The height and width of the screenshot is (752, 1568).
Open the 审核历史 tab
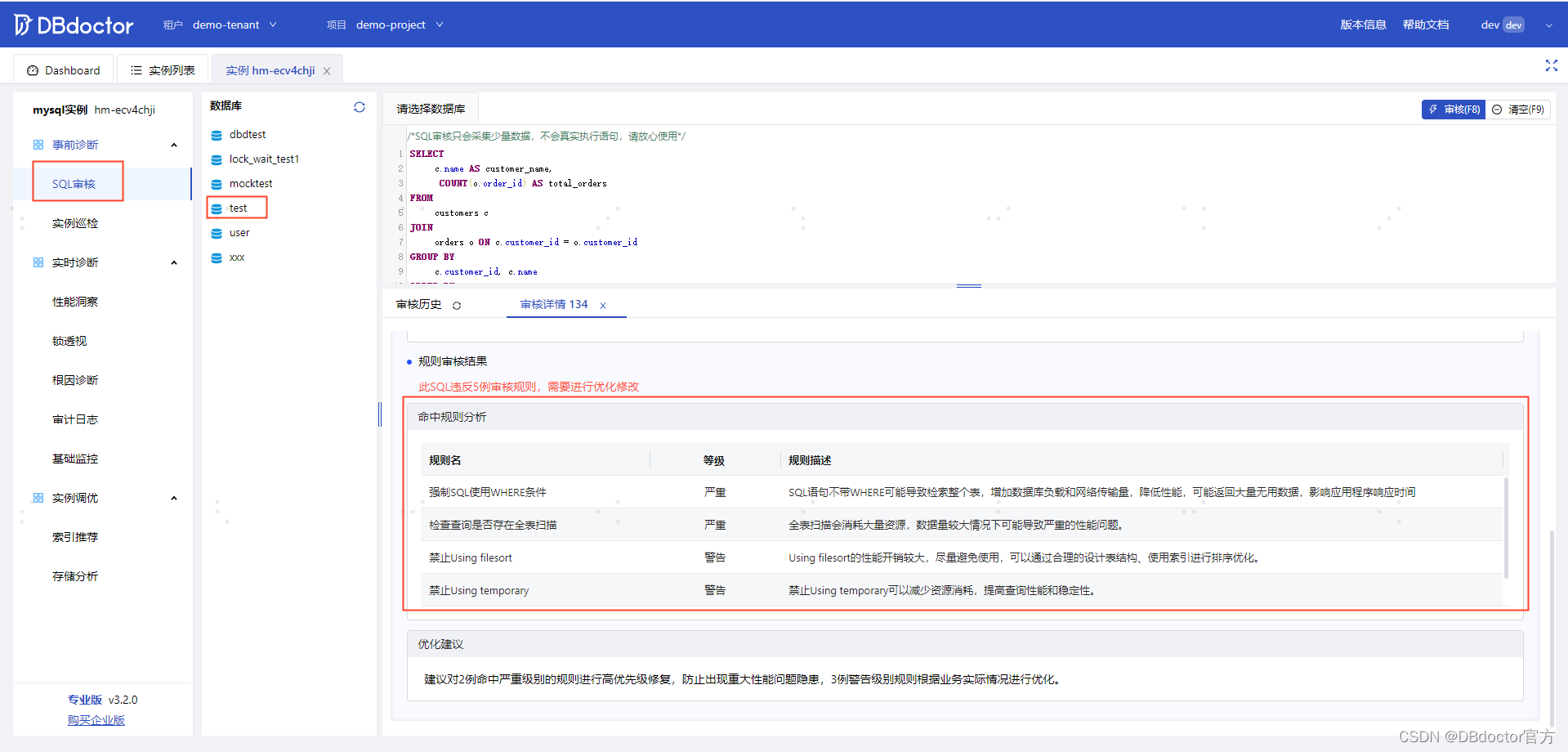click(419, 304)
